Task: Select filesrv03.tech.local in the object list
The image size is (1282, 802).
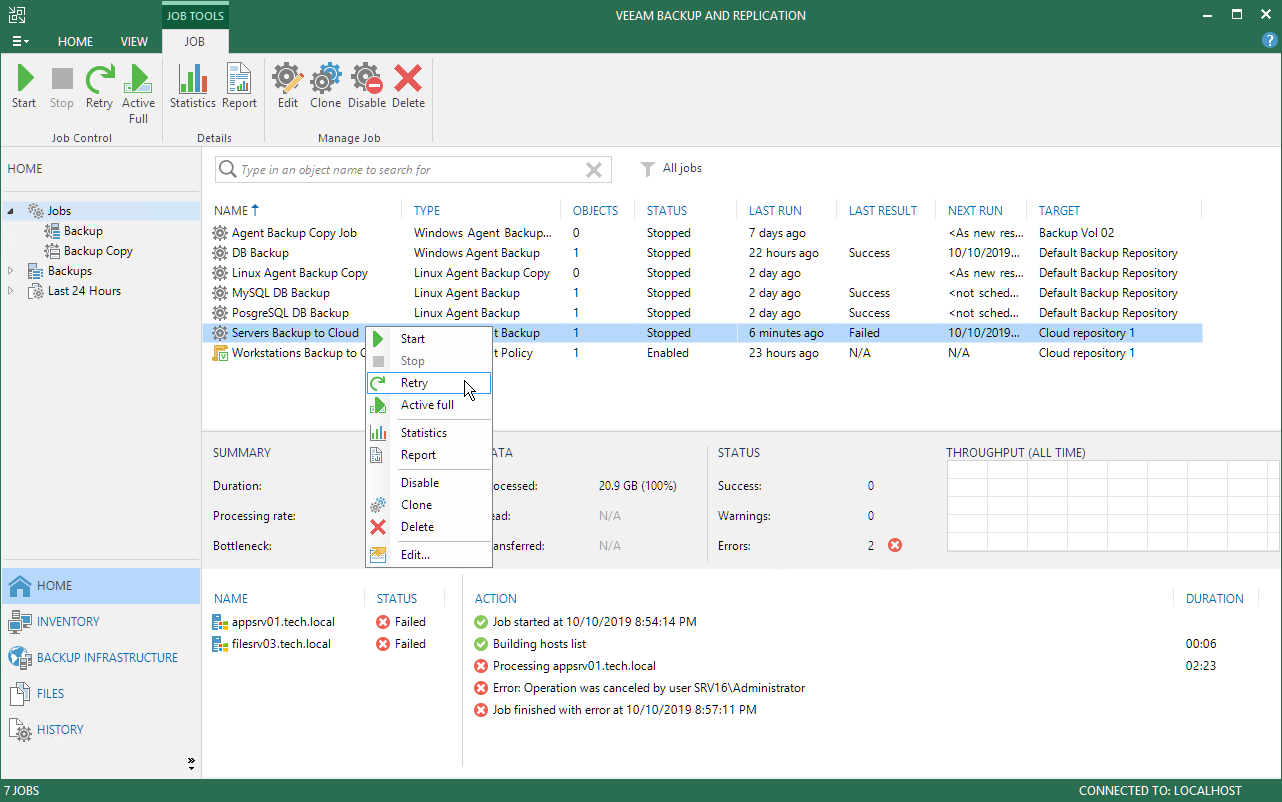Action: [282, 644]
